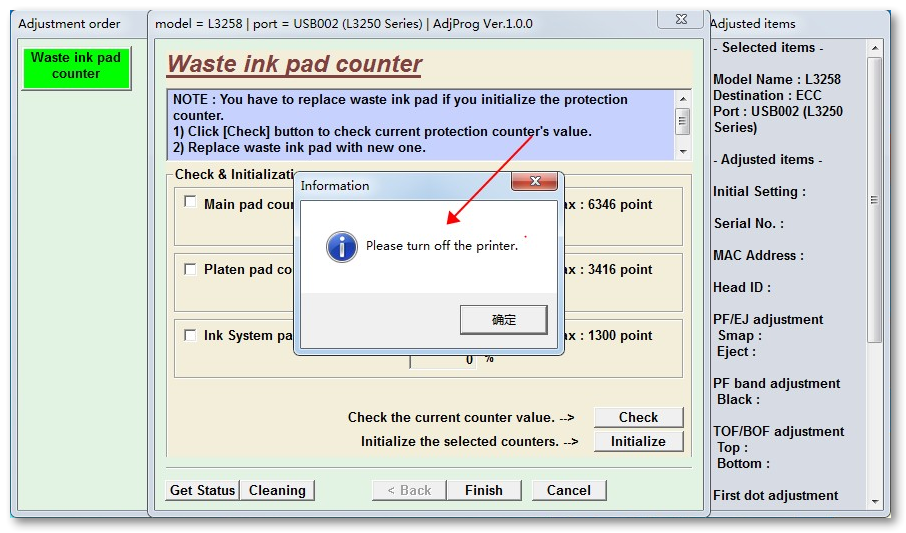Click the 'PF/EJ adjustment' label
The width and height of the screenshot is (906, 533).
pyautogui.click(x=768, y=320)
